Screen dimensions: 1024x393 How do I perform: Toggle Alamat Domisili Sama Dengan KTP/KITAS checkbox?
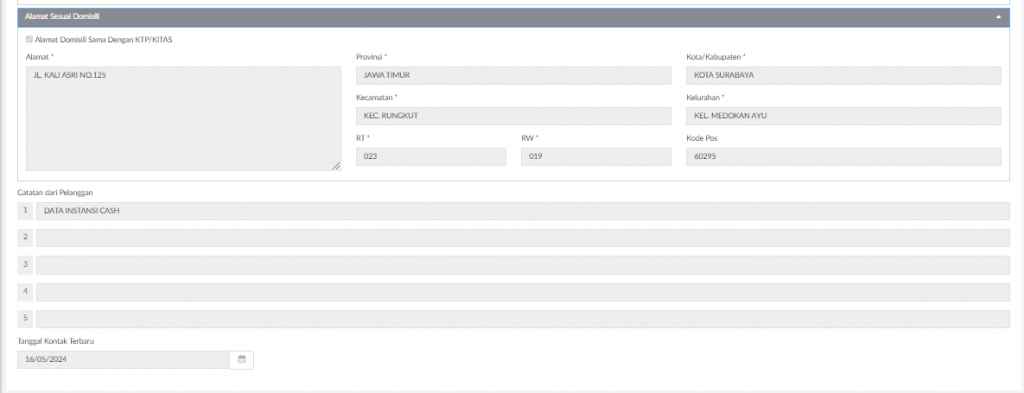coord(29,39)
